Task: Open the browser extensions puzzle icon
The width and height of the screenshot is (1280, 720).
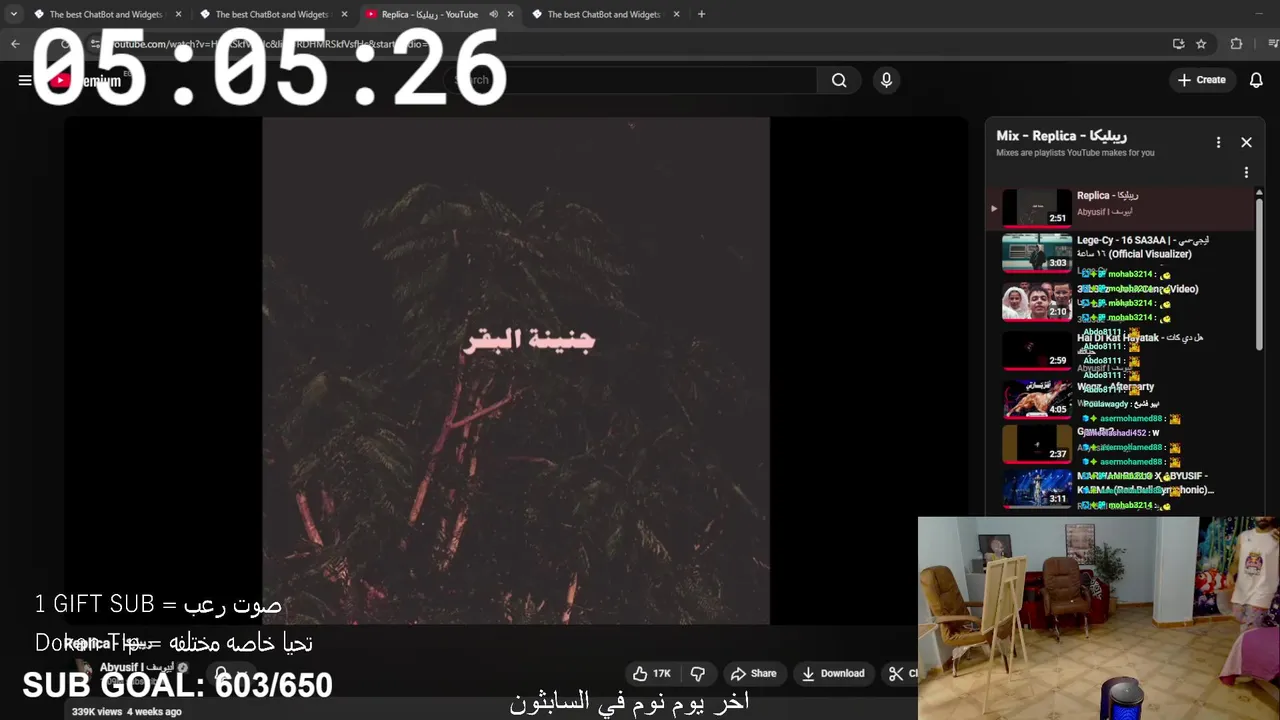Action: click(x=1236, y=44)
